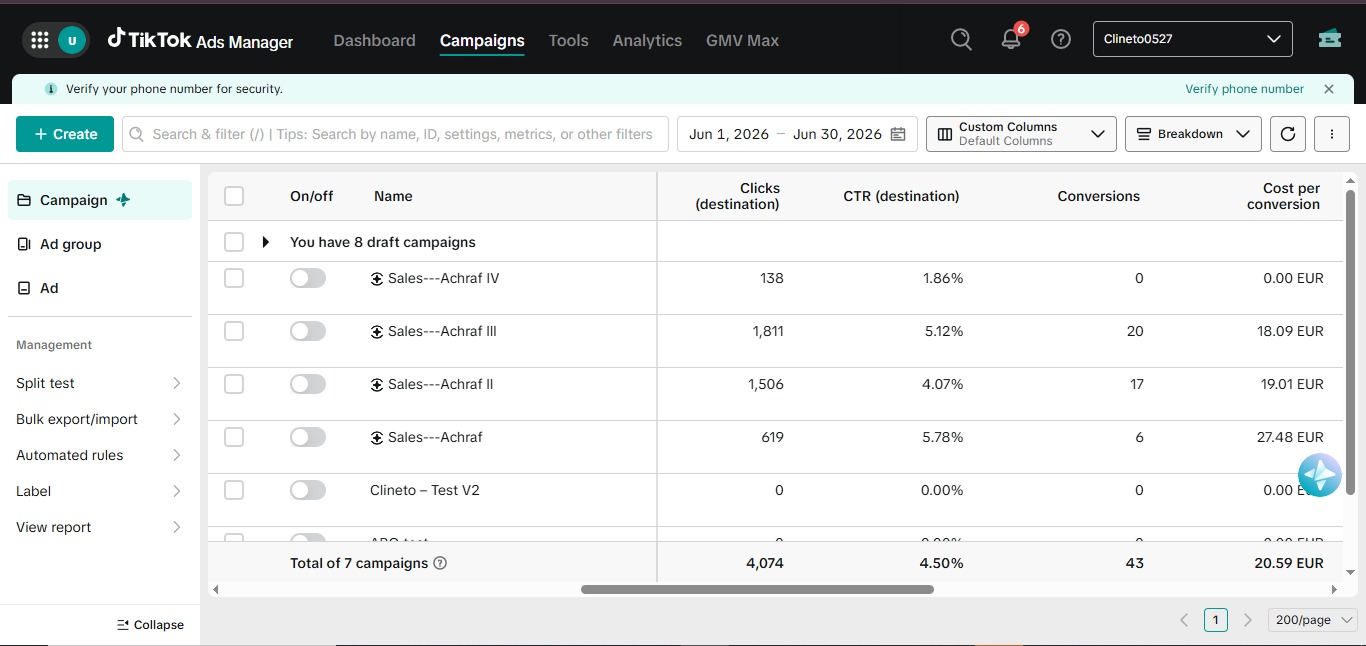The height and width of the screenshot is (646, 1366).
Task: Click the smart campaign icon for Sales---Achraf IV
Action: point(377,279)
